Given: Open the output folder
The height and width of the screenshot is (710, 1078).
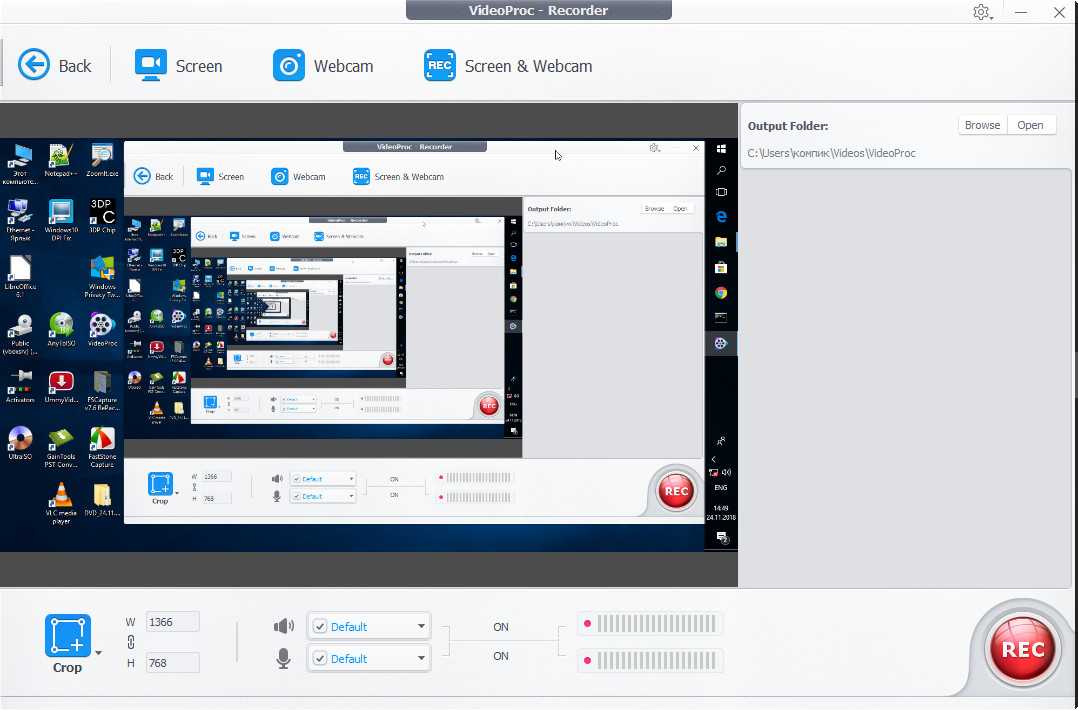Looking at the screenshot, I should (x=1030, y=125).
